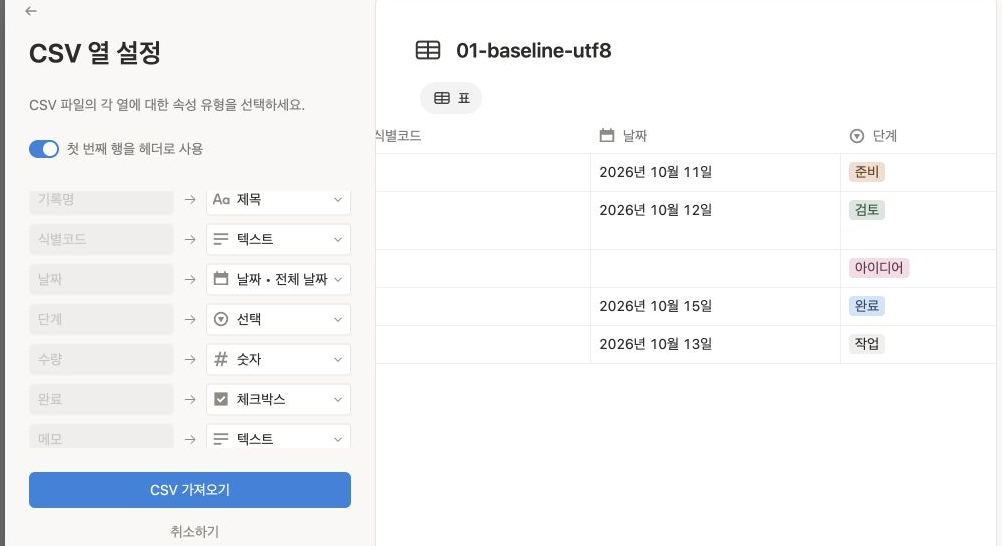Click the 식별코드 column header in table
This screenshot has width=1002, height=546.
pyautogui.click(x=482, y=136)
